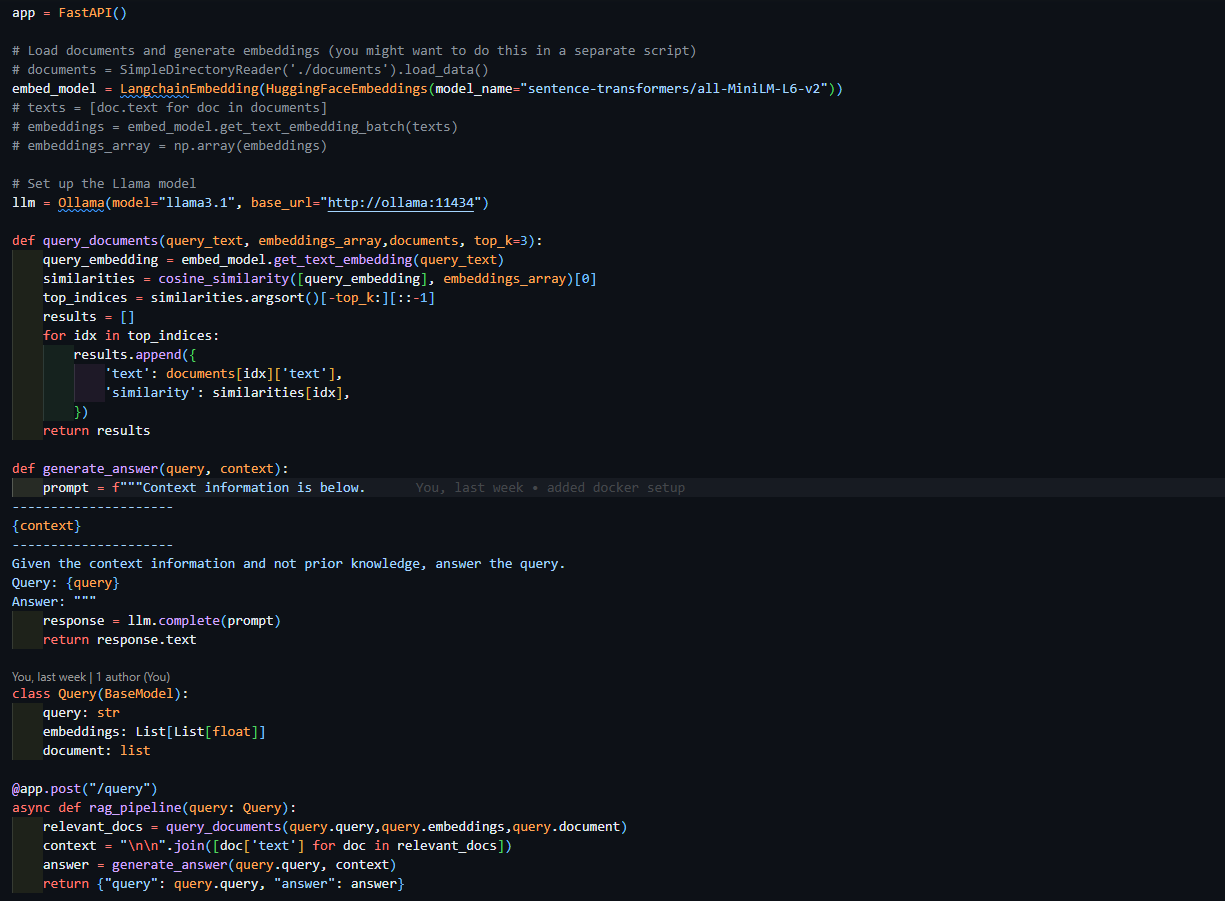
Task: Click the "llama3.1" model string
Action: [196, 203]
